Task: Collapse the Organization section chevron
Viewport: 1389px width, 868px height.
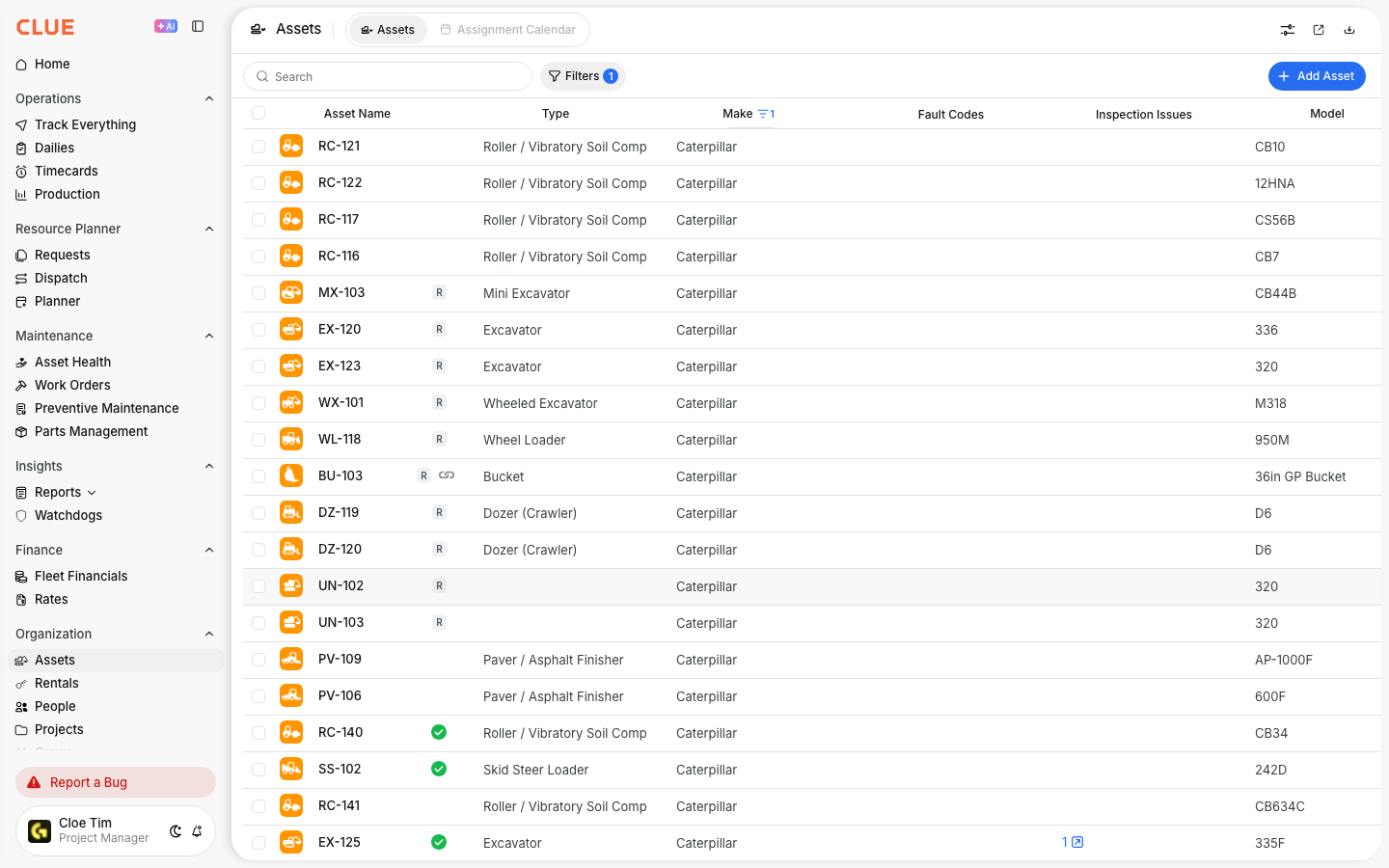Action: (x=209, y=634)
